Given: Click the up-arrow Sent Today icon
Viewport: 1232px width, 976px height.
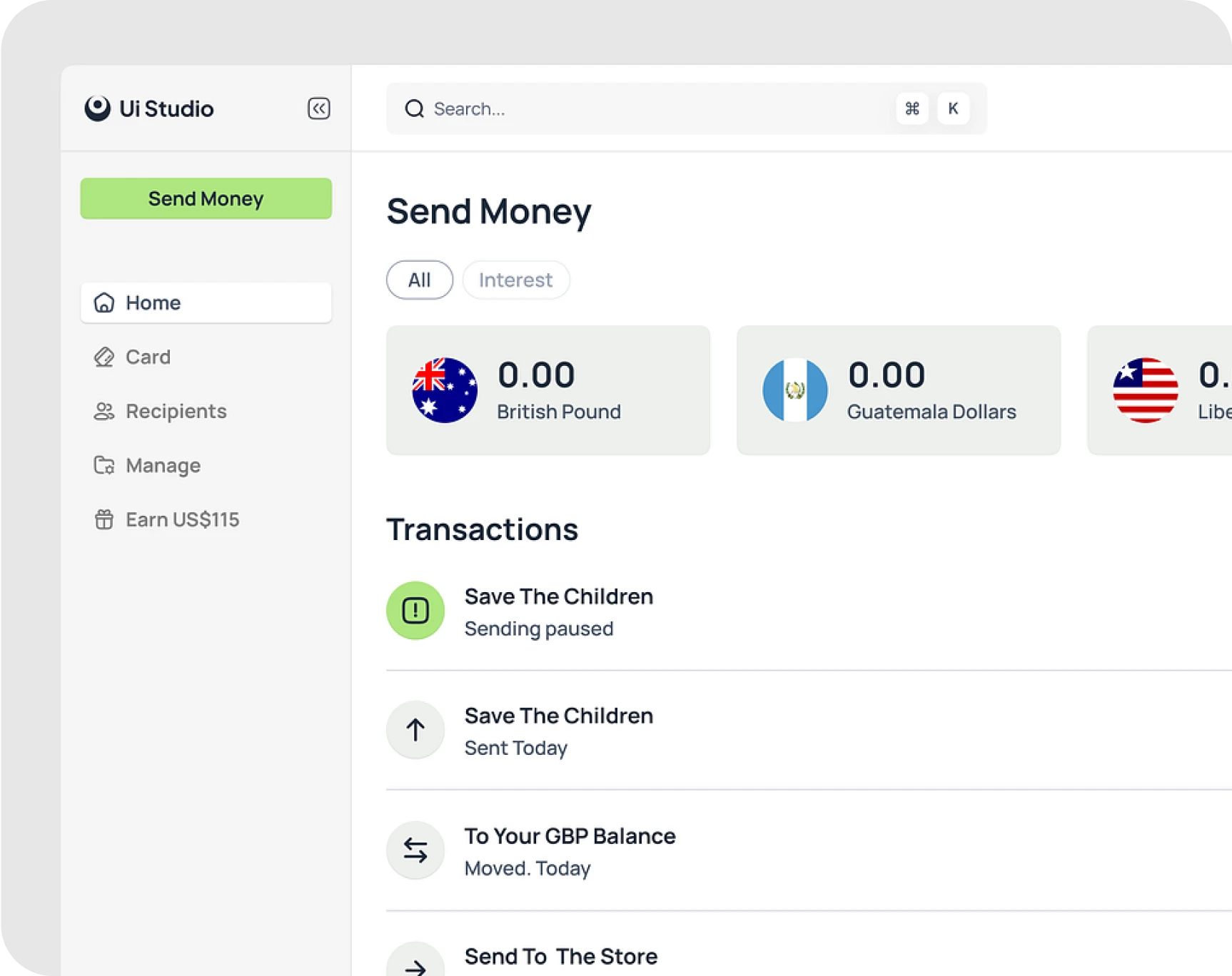Looking at the screenshot, I should point(415,730).
